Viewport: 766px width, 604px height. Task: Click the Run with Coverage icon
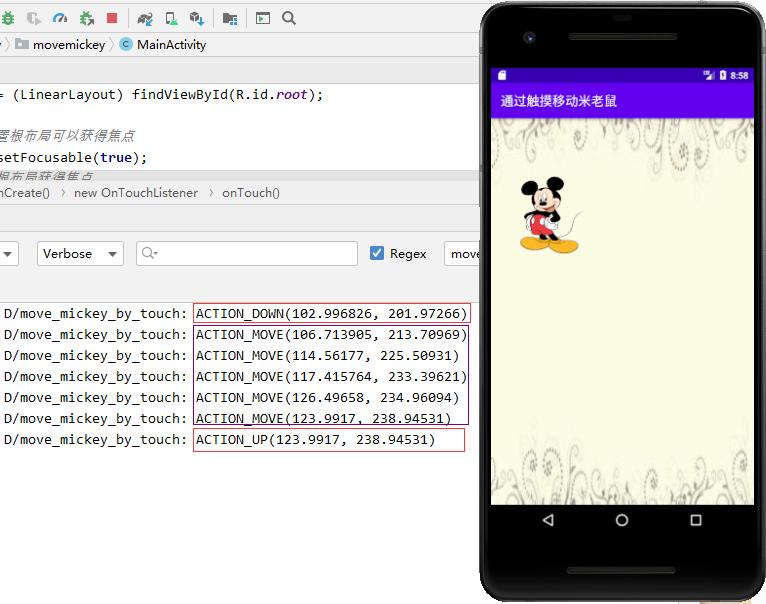34,19
